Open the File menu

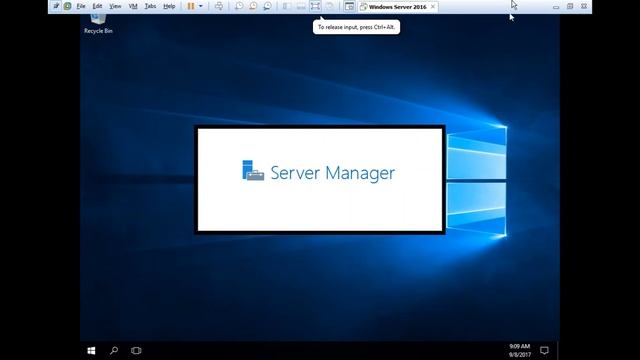tap(81, 6)
